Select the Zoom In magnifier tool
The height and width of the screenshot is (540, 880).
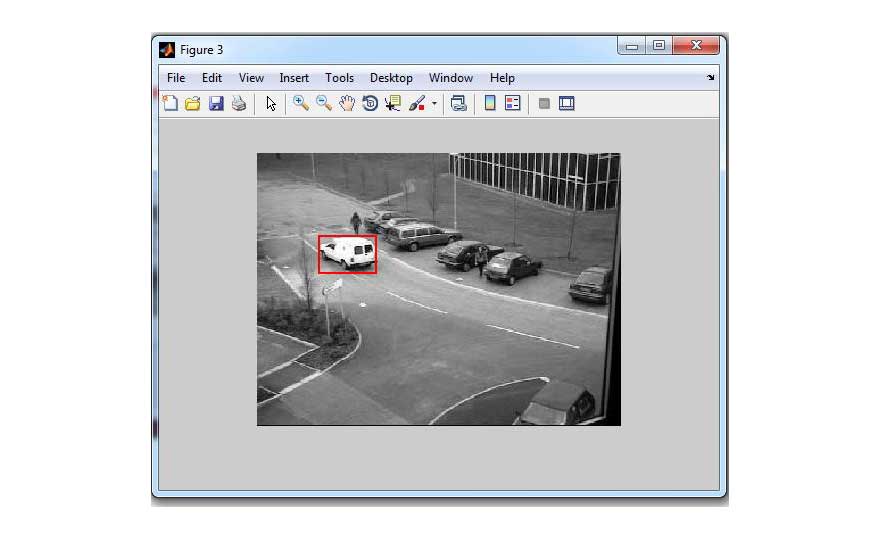tap(300, 103)
